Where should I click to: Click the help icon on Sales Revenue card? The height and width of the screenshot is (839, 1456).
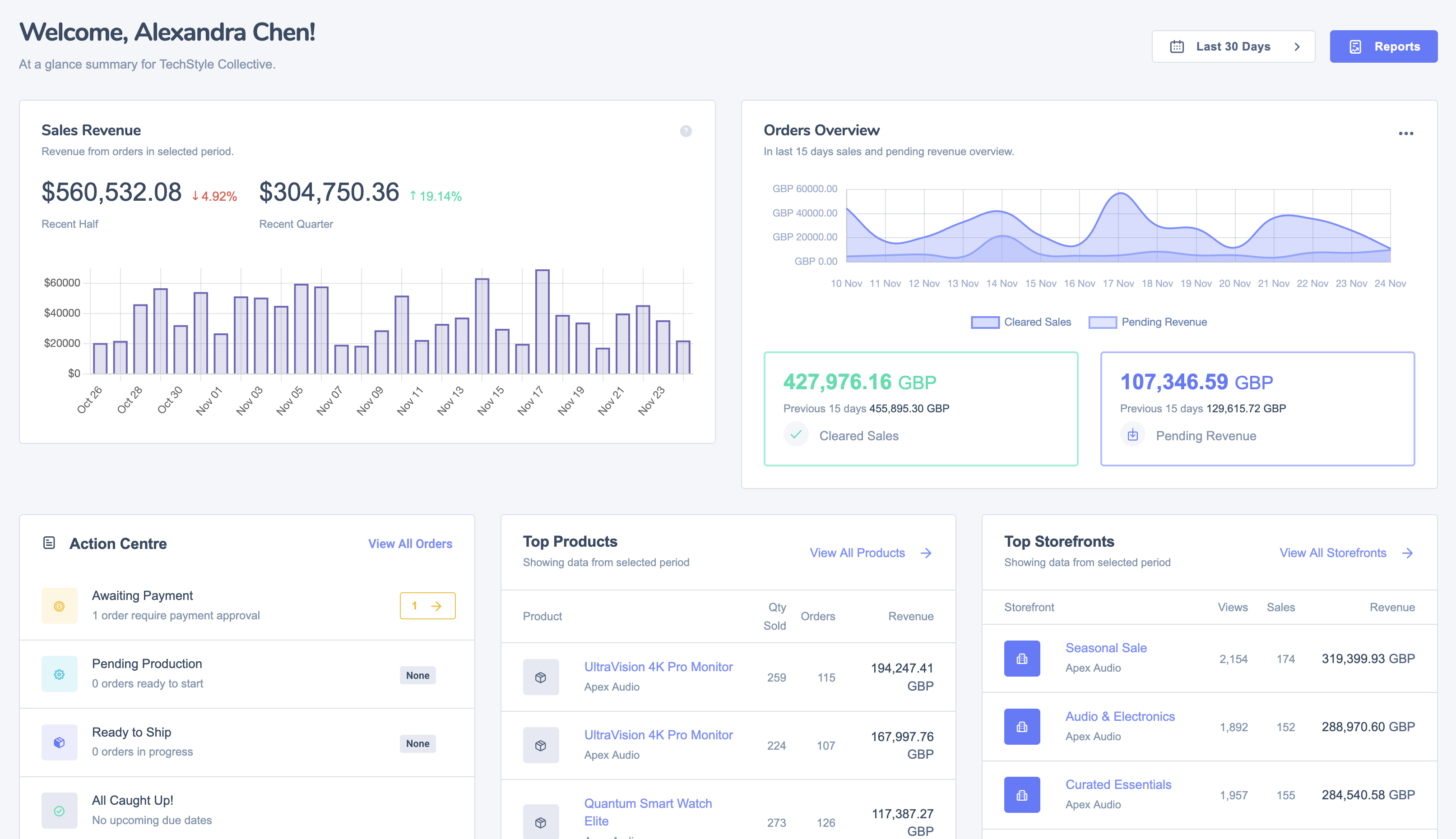coord(685,131)
